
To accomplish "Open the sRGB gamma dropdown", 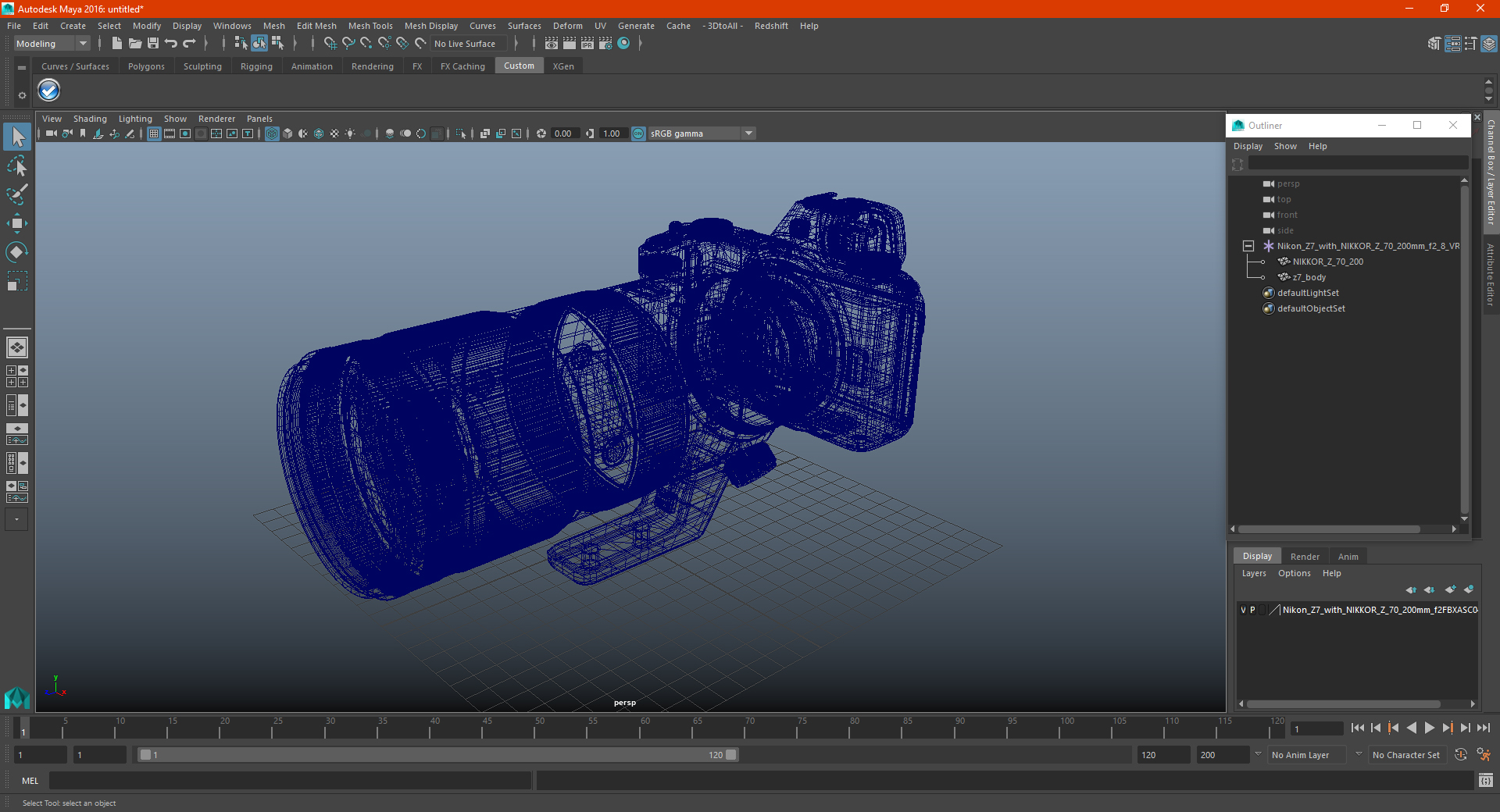I will [702, 134].
